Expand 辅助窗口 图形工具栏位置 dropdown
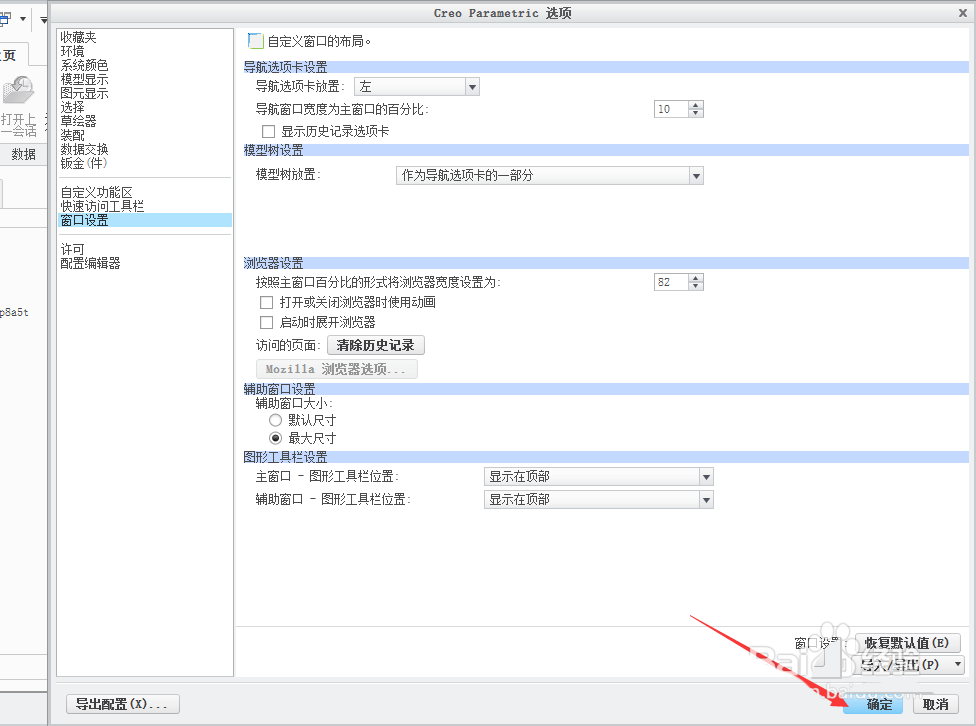The width and height of the screenshot is (976, 726). click(599, 499)
